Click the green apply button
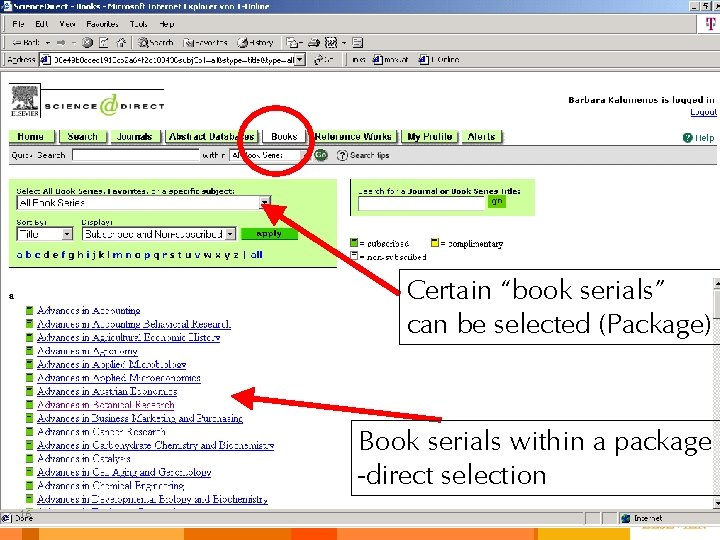Image resolution: width=720 pixels, height=540 pixels. click(269, 234)
